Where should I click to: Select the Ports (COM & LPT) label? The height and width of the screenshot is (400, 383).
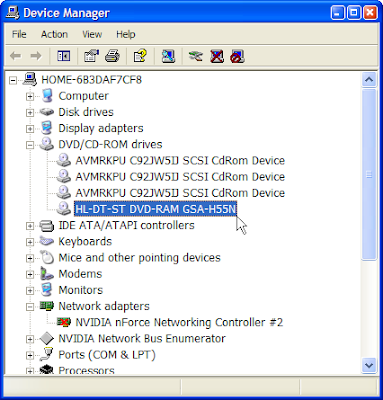107,355
